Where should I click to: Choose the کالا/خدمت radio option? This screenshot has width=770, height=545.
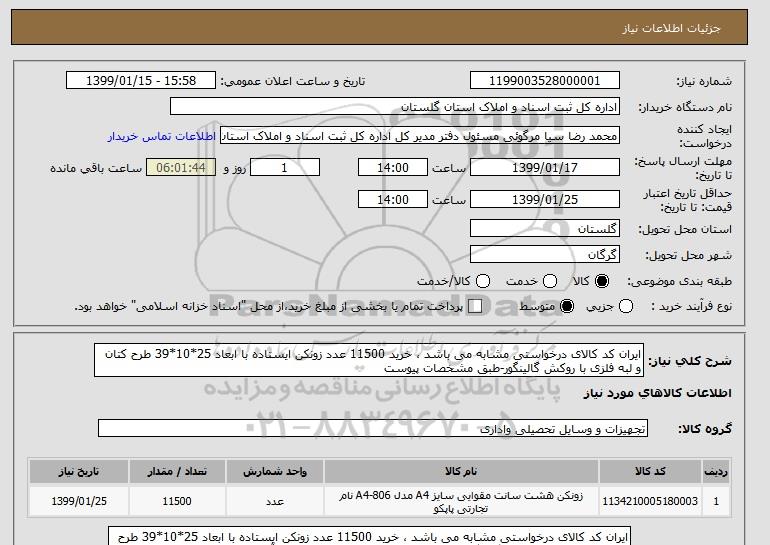(483, 281)
